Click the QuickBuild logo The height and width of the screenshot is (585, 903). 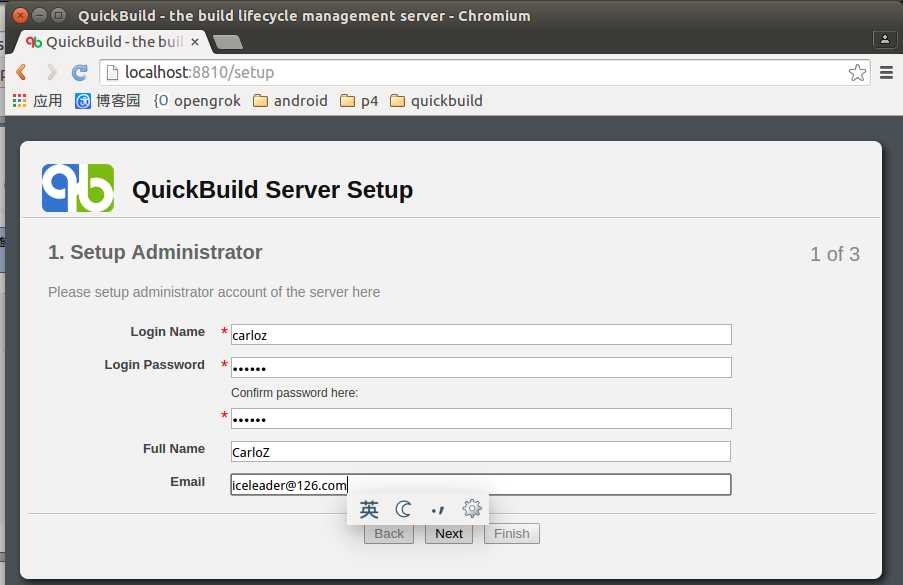(78, 188)
